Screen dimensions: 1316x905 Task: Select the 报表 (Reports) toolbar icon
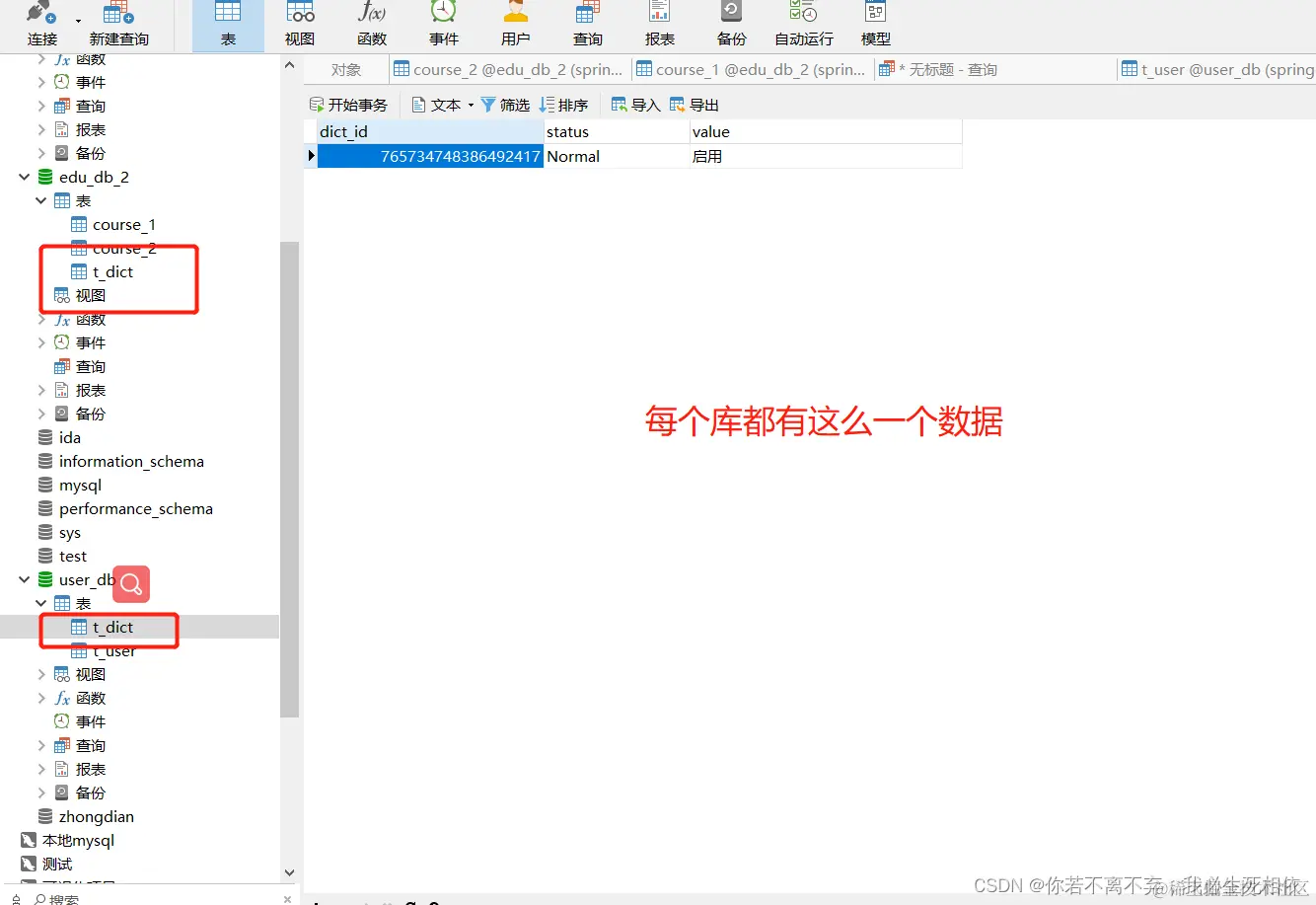click(x=659, y=24)
